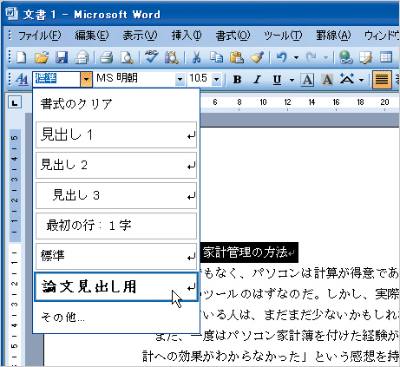Print the document using the printer icon
The image size is (400, 367).
point(107,58)
